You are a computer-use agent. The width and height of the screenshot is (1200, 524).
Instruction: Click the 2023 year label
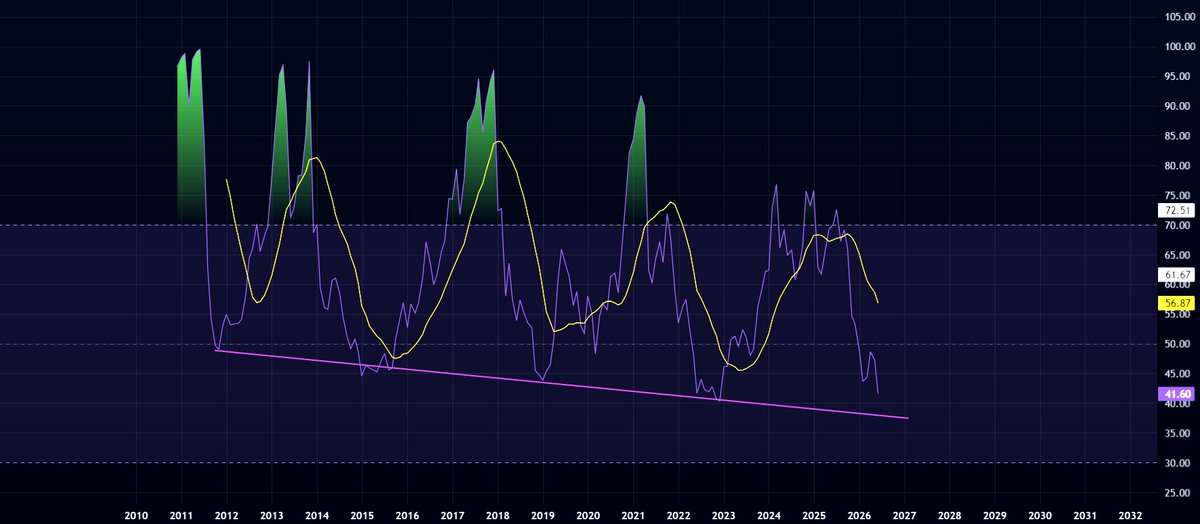point(724,514)
